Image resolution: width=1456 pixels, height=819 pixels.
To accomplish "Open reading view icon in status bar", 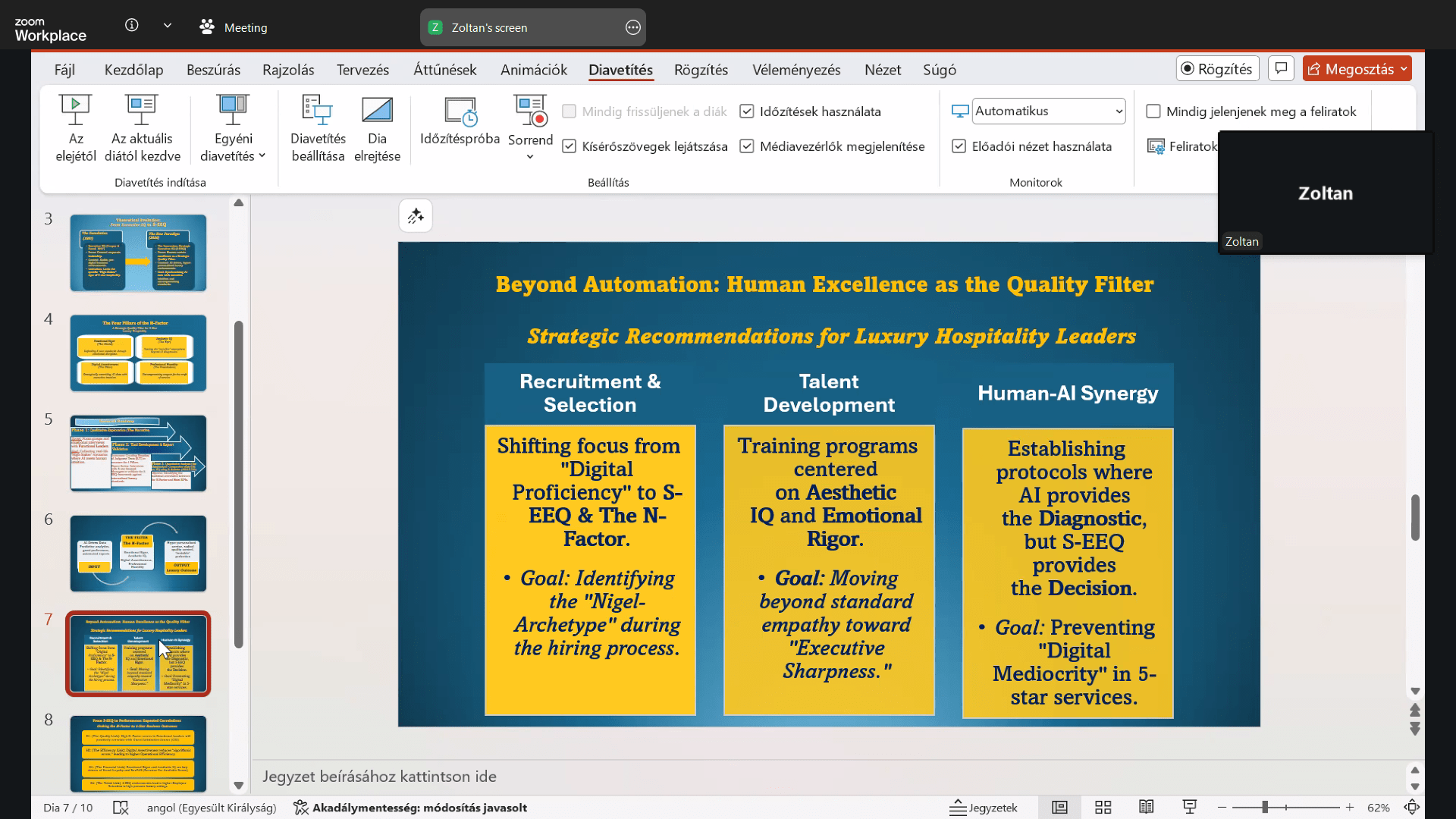I will [1147, 808].
